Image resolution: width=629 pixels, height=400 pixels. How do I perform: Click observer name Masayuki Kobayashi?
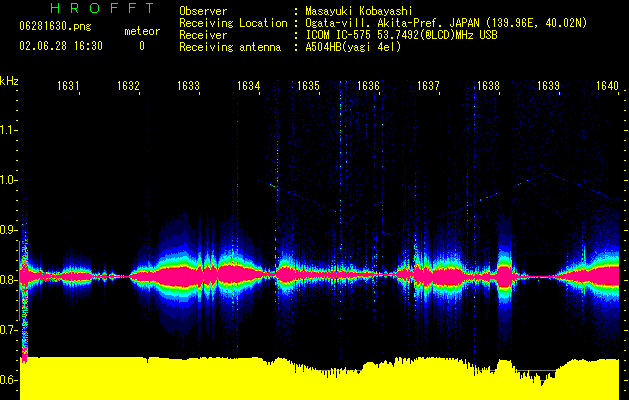tap(358, 11)
